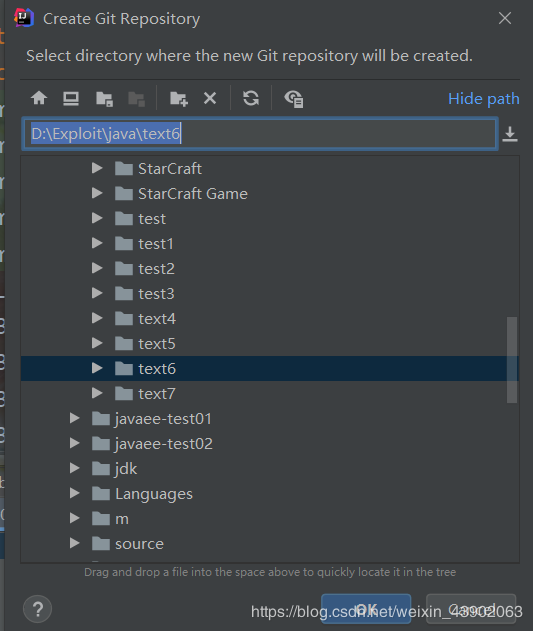Select the text7 folder
The image size is (533, 631).
tap(157, 394)
